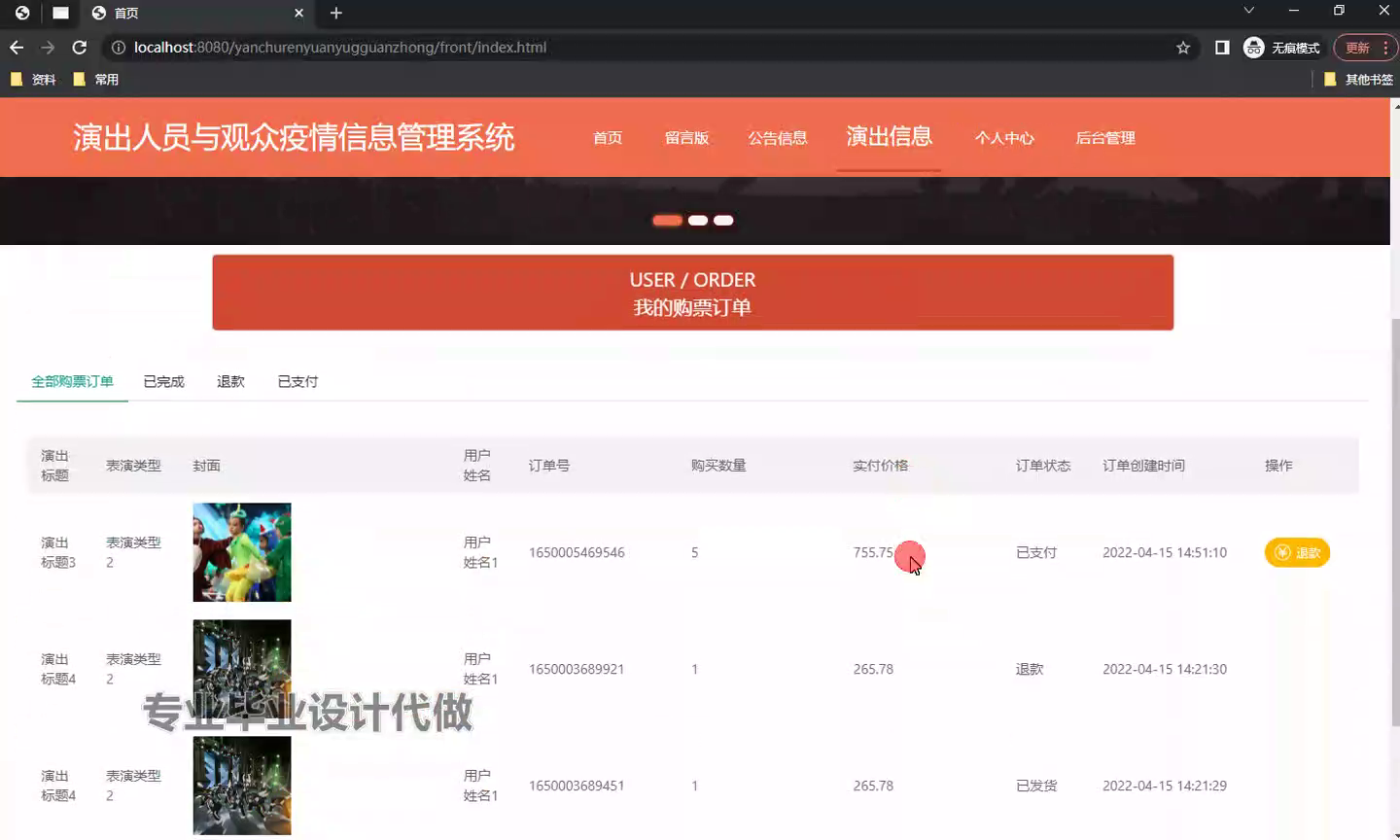Close the 首页 browser tab
The width and height of the screenshot is (1400, 840).
[298, 13]
